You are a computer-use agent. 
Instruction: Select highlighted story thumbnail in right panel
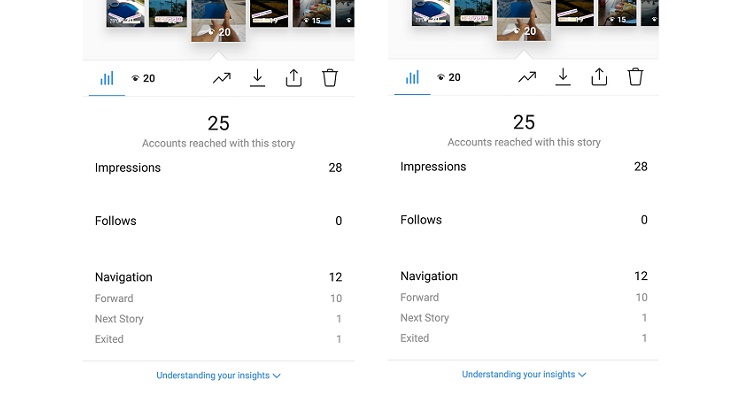[523, 20]
